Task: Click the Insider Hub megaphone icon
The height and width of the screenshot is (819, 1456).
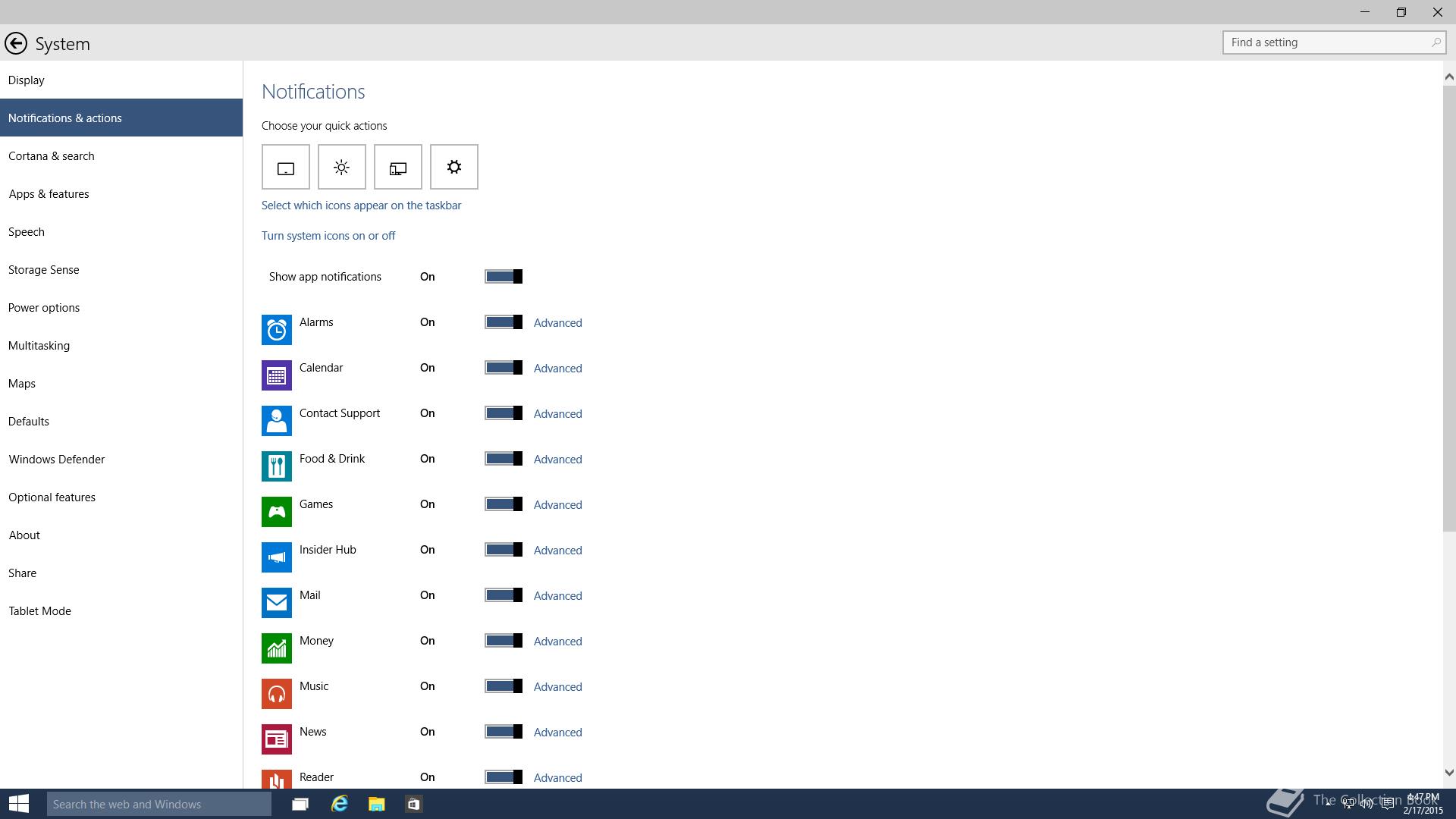Action: pyautogui.click(x=277, y=557)
